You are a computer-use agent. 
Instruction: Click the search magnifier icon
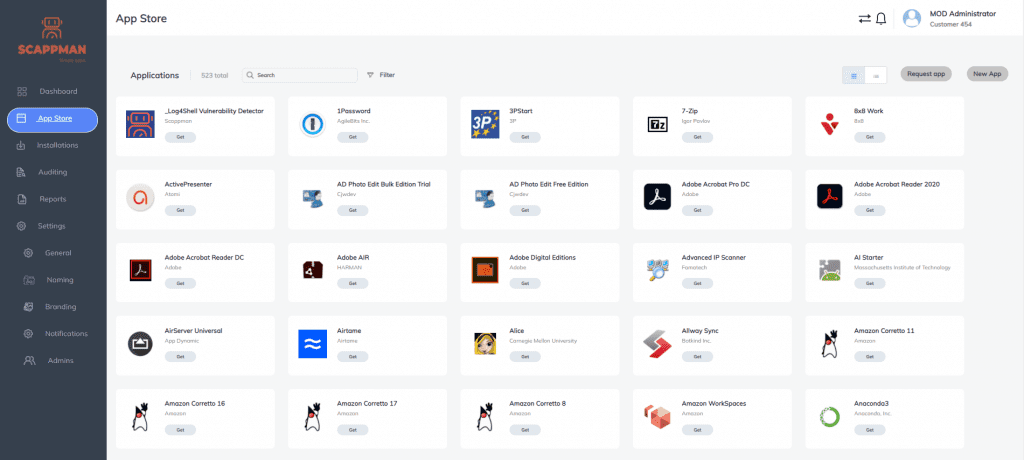tap(250, 75)
